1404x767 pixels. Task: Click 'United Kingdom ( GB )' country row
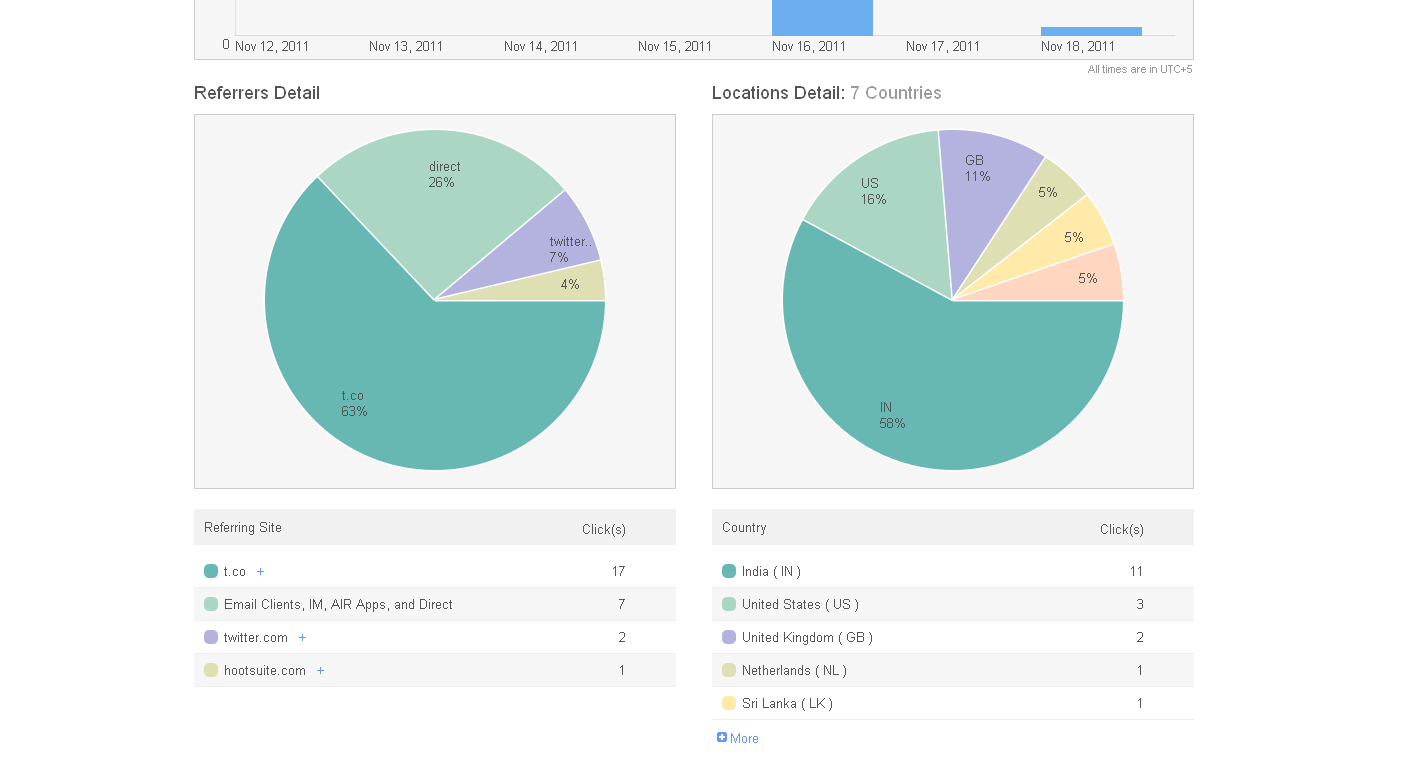[953, 637]
